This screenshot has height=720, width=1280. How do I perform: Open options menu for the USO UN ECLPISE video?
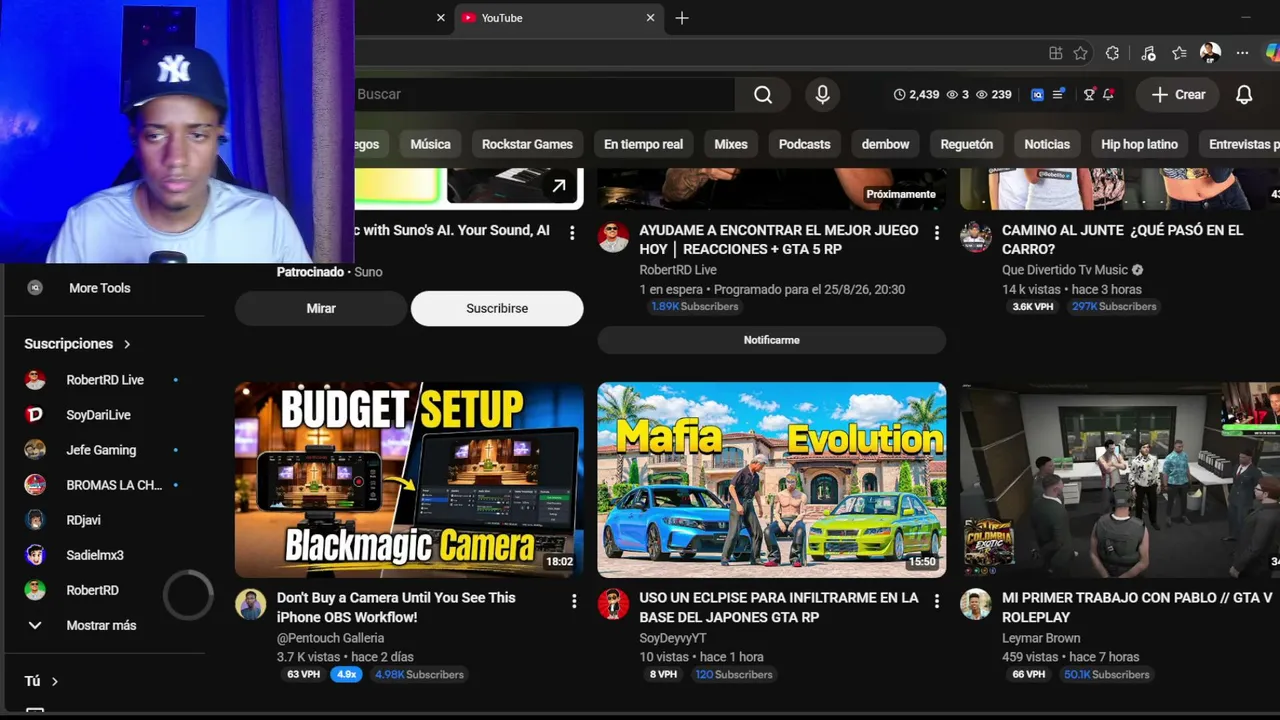coord(937,601)
